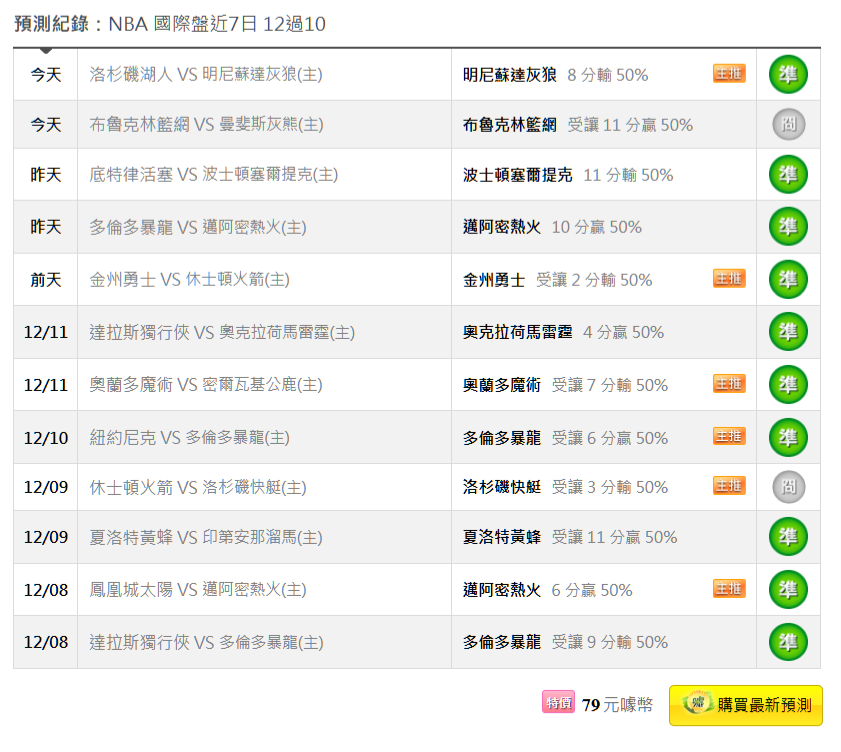Click gray 過 icon for 休士頓火箭 VS 洛杉磯快艇 row

tap(788, 487)
